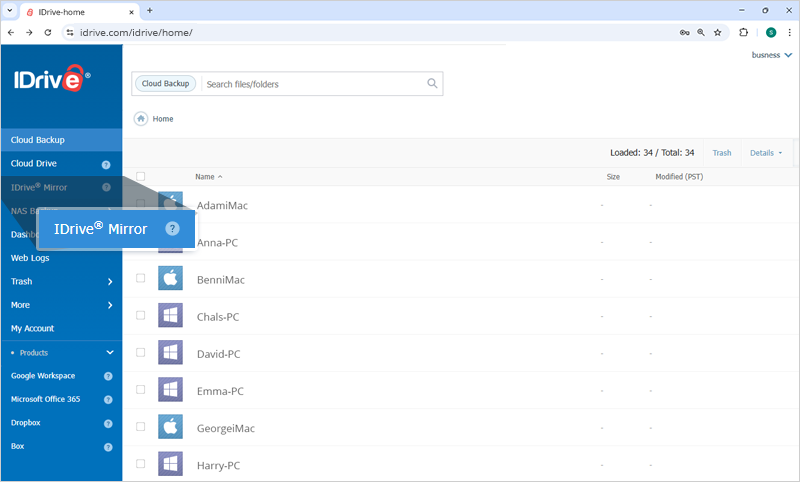
Task: Open the business account dropdown
Action: (771, 55)
